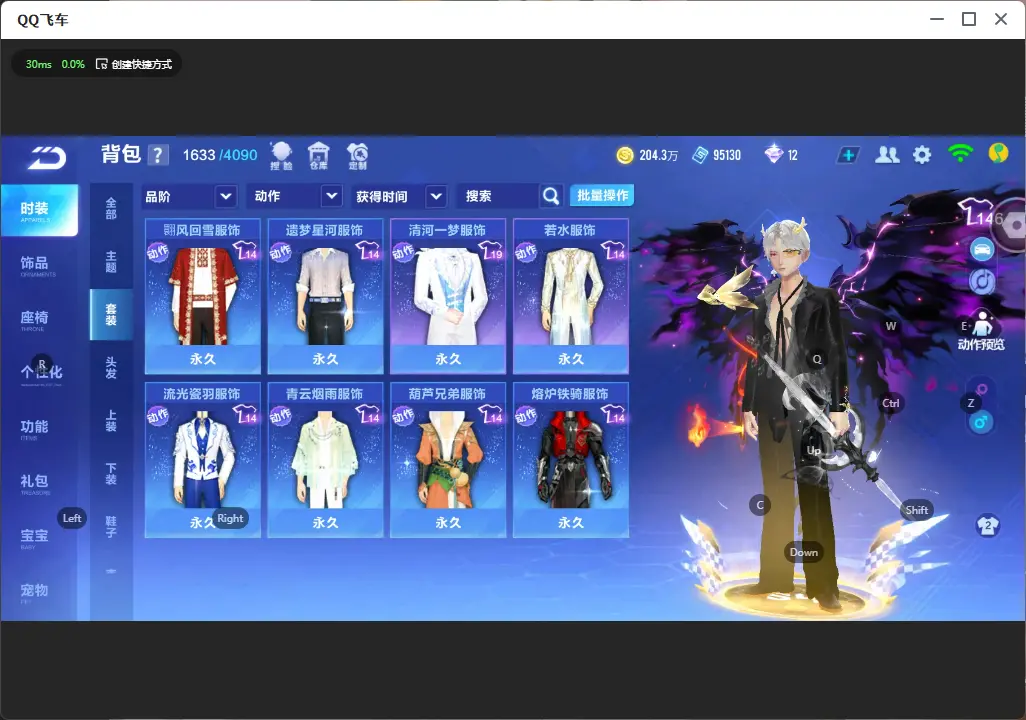Click the 创建快捷方式 shortcut icon
The width and height of the screenshot is (1026, 720).
click(x=101, y=64)
